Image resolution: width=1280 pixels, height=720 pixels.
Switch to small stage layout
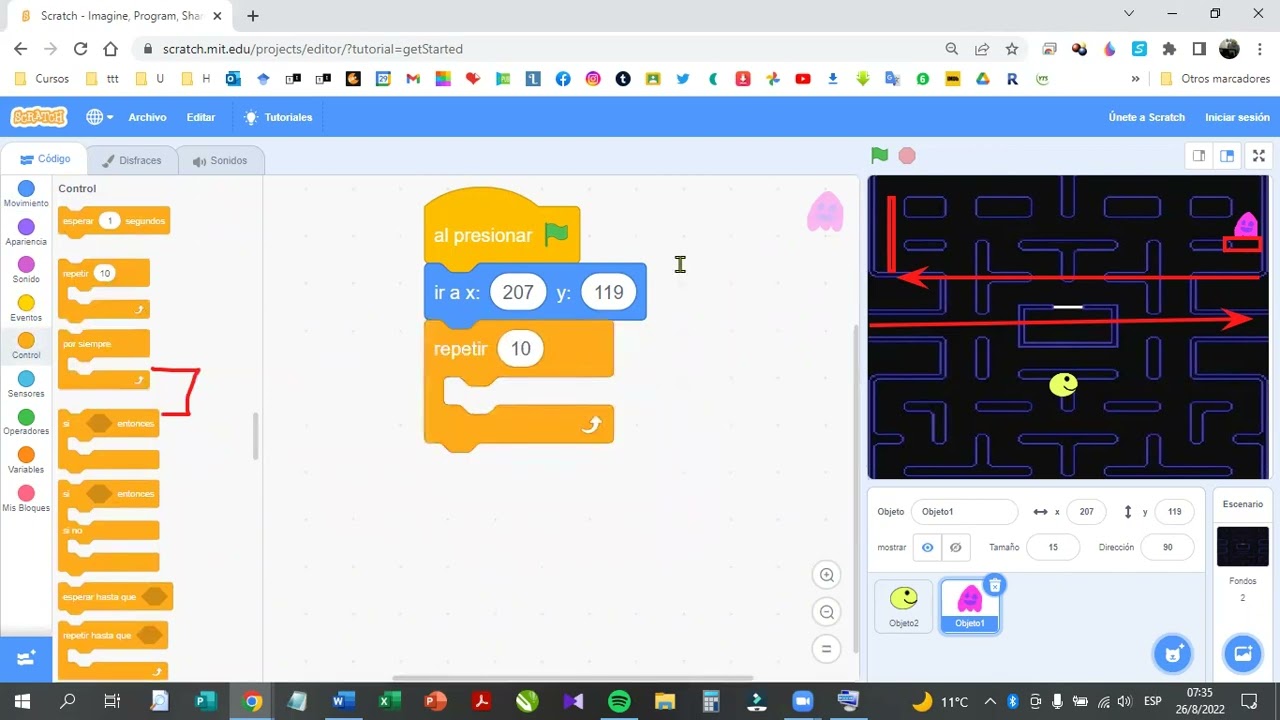click(x=1198, y=155)
